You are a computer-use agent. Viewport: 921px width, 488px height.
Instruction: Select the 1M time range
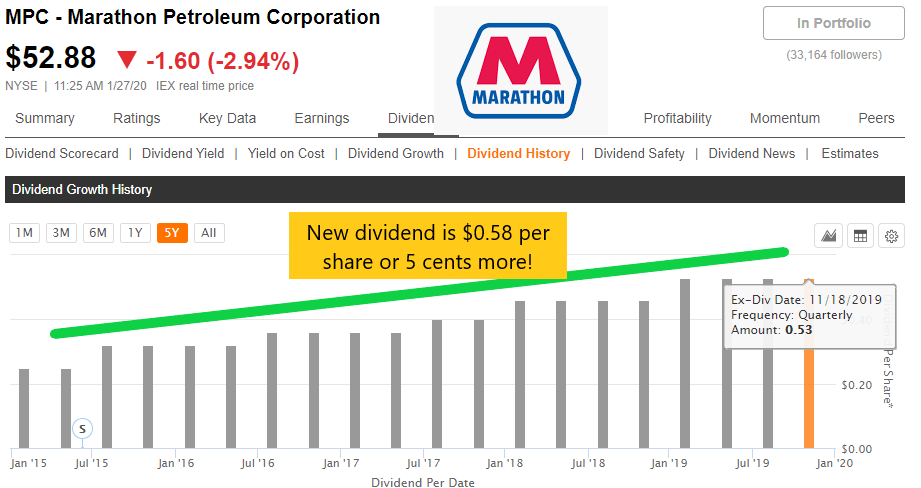25,233
